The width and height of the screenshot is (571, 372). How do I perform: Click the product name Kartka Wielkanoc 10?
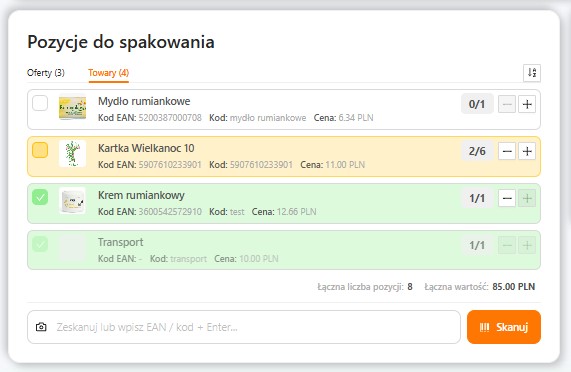click(146, 148)
